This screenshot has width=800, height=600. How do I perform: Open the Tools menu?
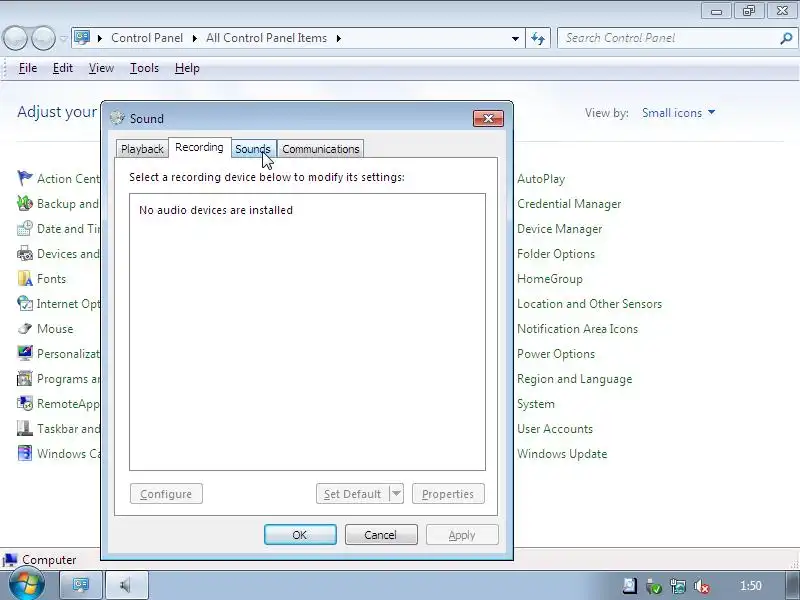(x=144, y=68)
